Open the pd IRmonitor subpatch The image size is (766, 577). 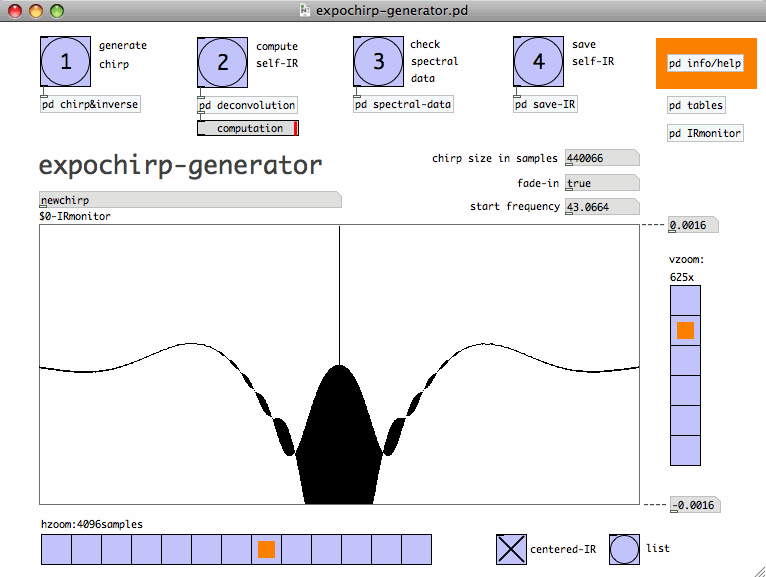click(x=705, y=133)
